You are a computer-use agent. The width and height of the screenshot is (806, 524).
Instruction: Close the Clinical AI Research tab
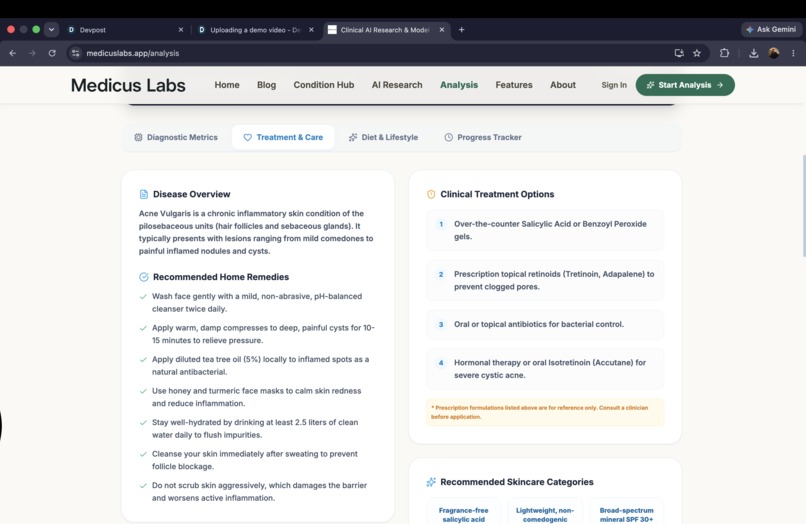click(442, 30)
